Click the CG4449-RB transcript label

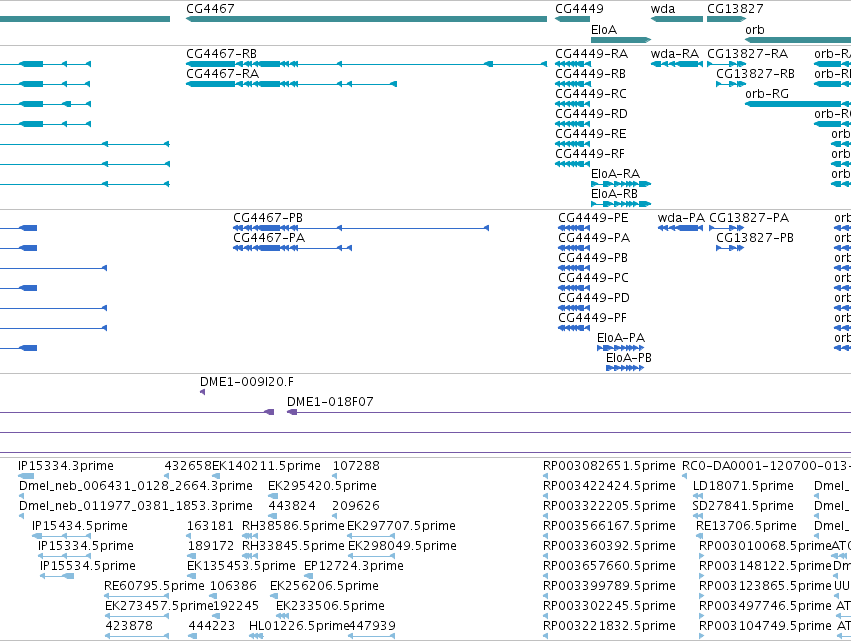[590, 74]
